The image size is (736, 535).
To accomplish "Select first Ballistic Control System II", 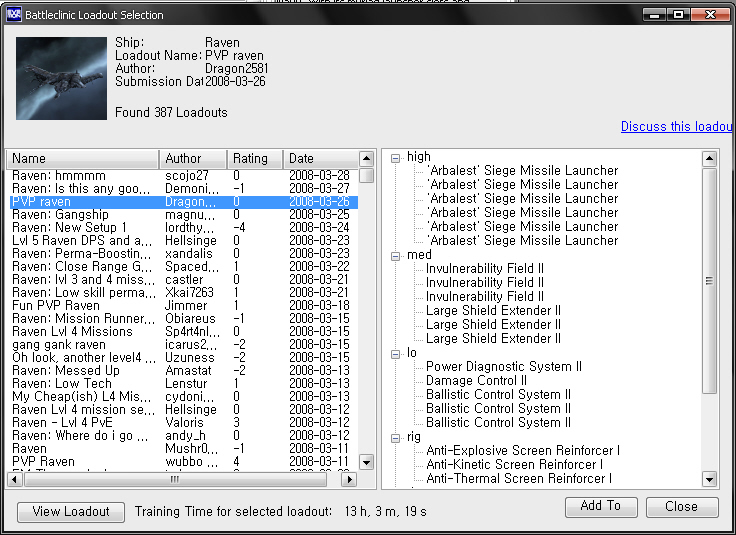I will click(x=498, y=395).
